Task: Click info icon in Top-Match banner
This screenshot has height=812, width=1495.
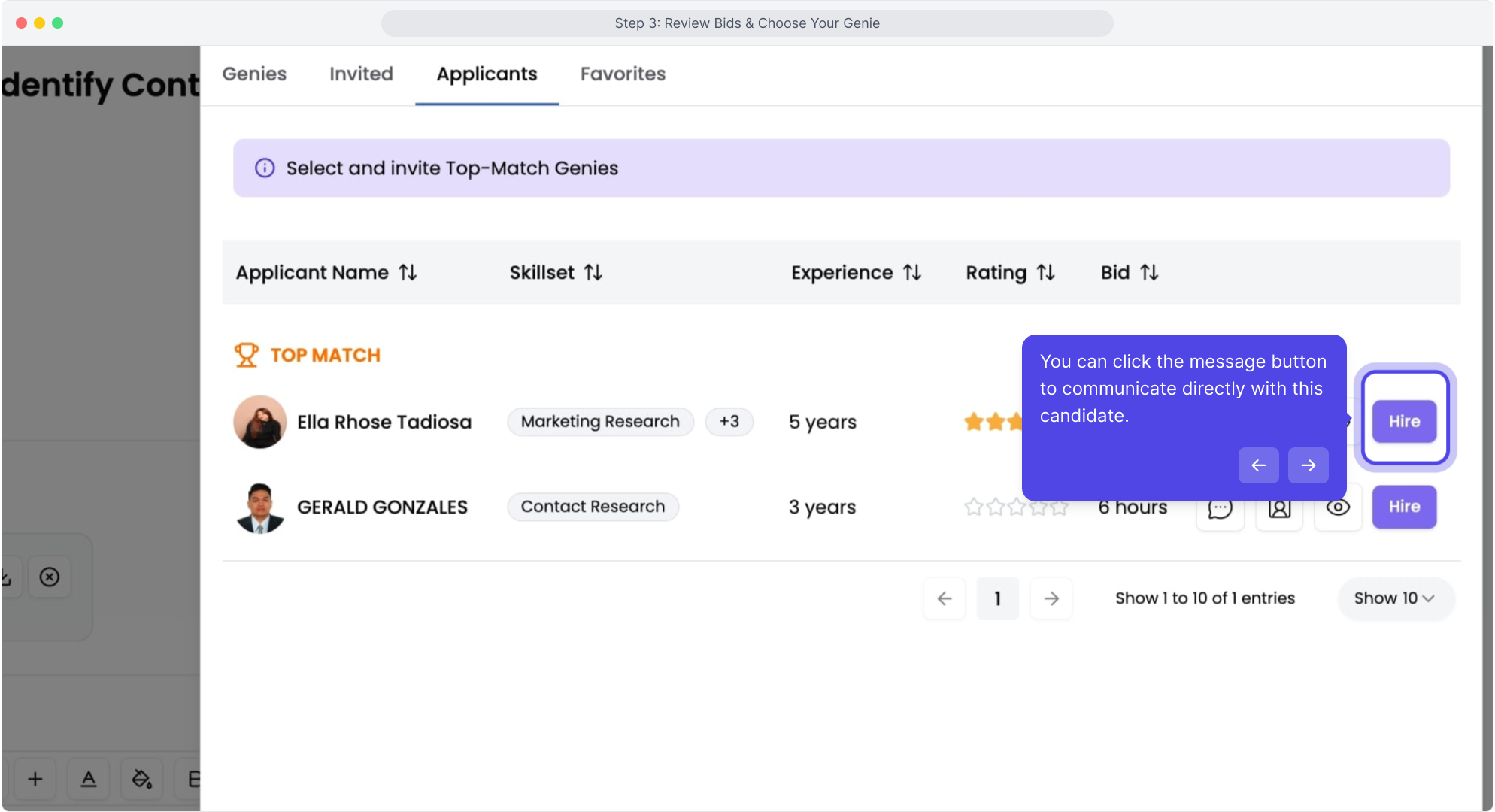Action: tap(265, 168)
